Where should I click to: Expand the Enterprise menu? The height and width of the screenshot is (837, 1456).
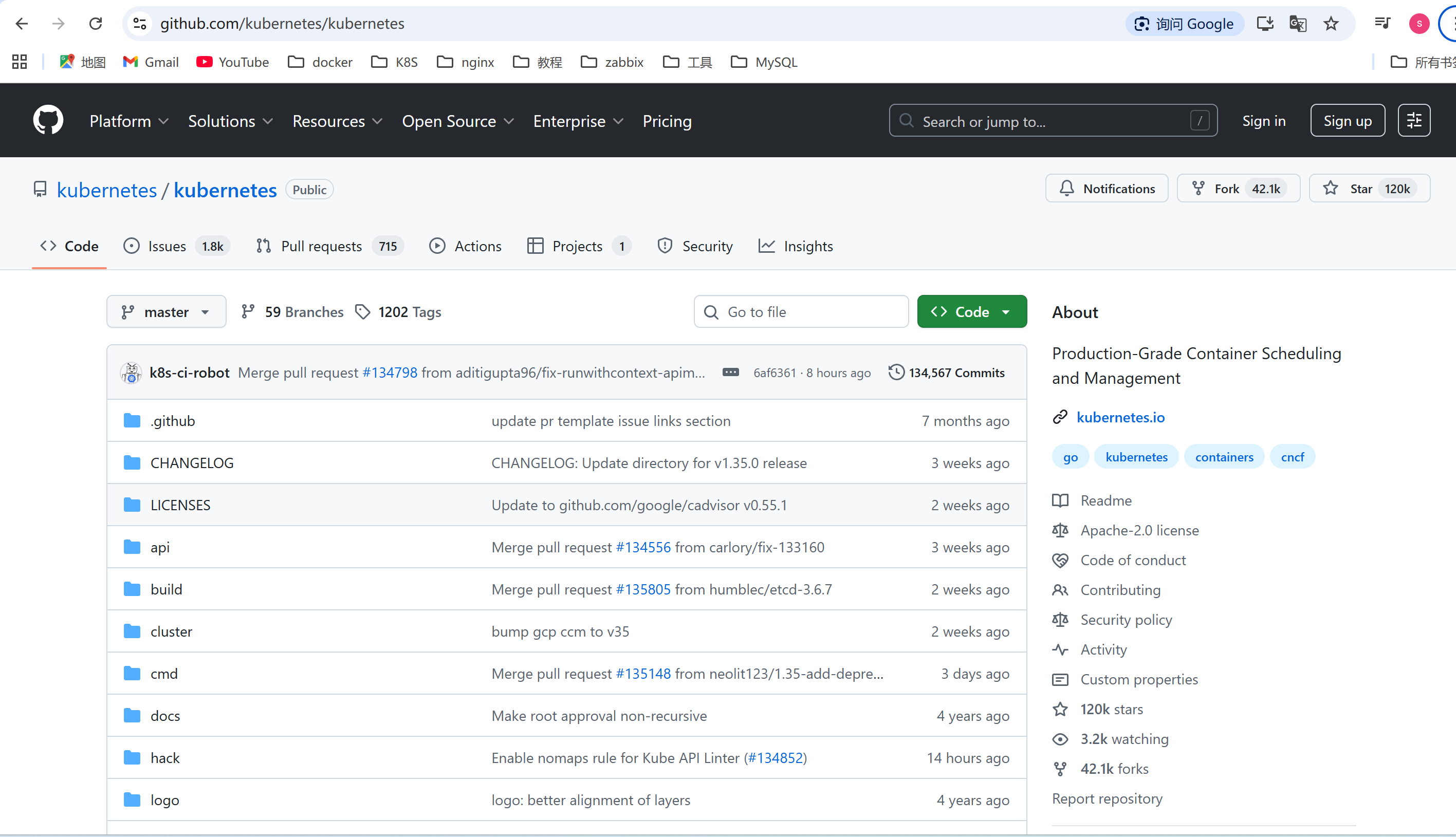578,121
